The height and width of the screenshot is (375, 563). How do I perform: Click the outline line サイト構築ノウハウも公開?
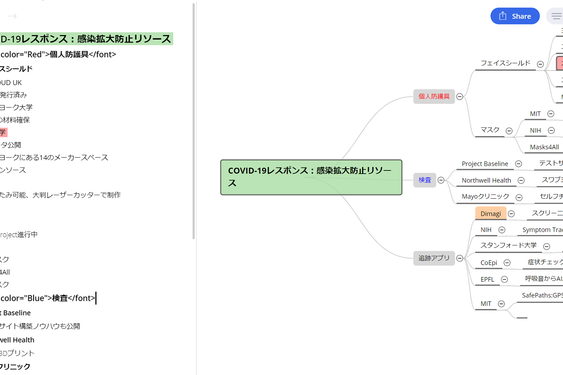pos(40,326)
